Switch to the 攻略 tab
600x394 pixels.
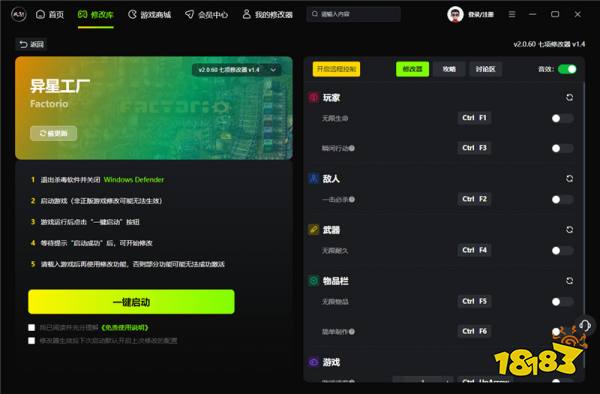(449, 69)
